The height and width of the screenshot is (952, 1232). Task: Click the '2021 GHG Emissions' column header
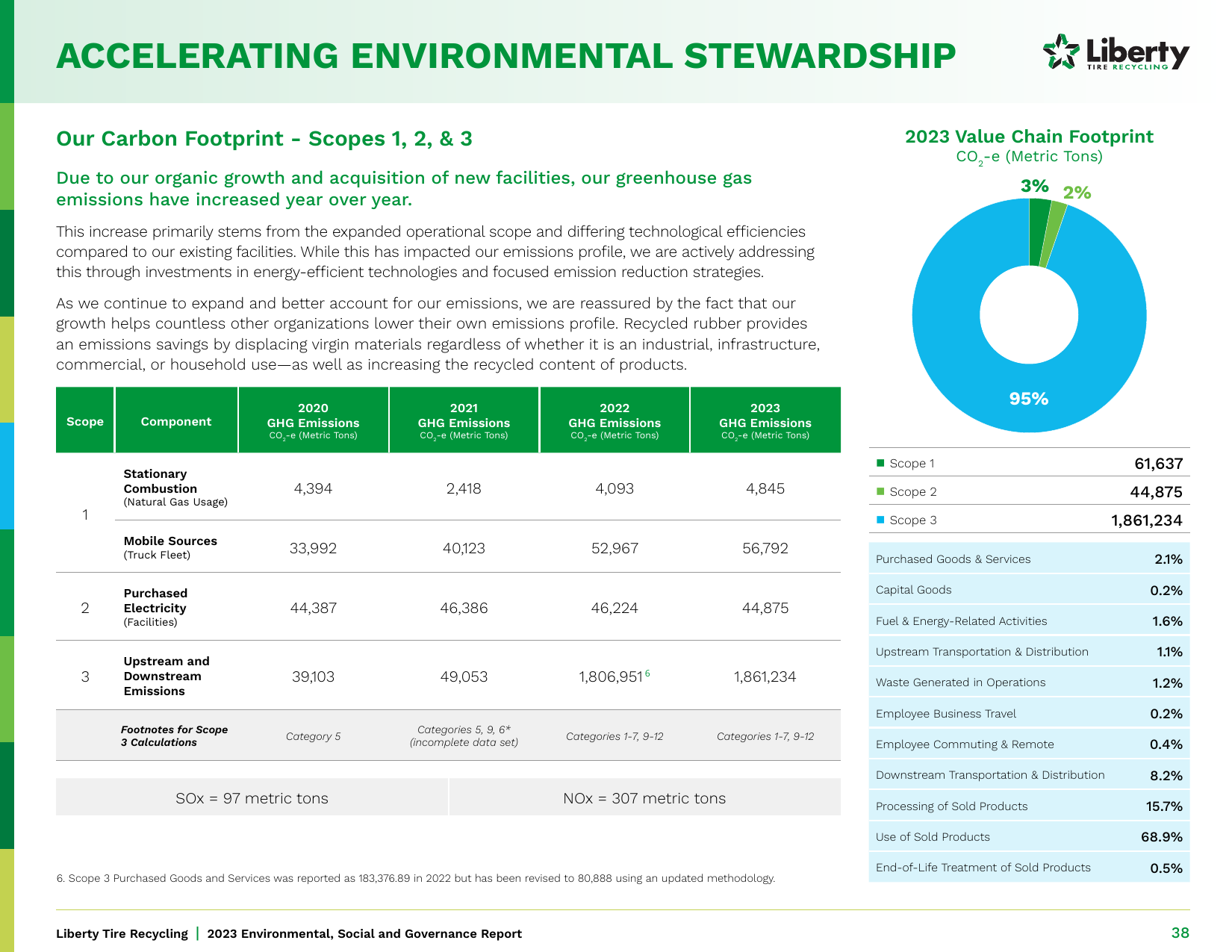464,420
